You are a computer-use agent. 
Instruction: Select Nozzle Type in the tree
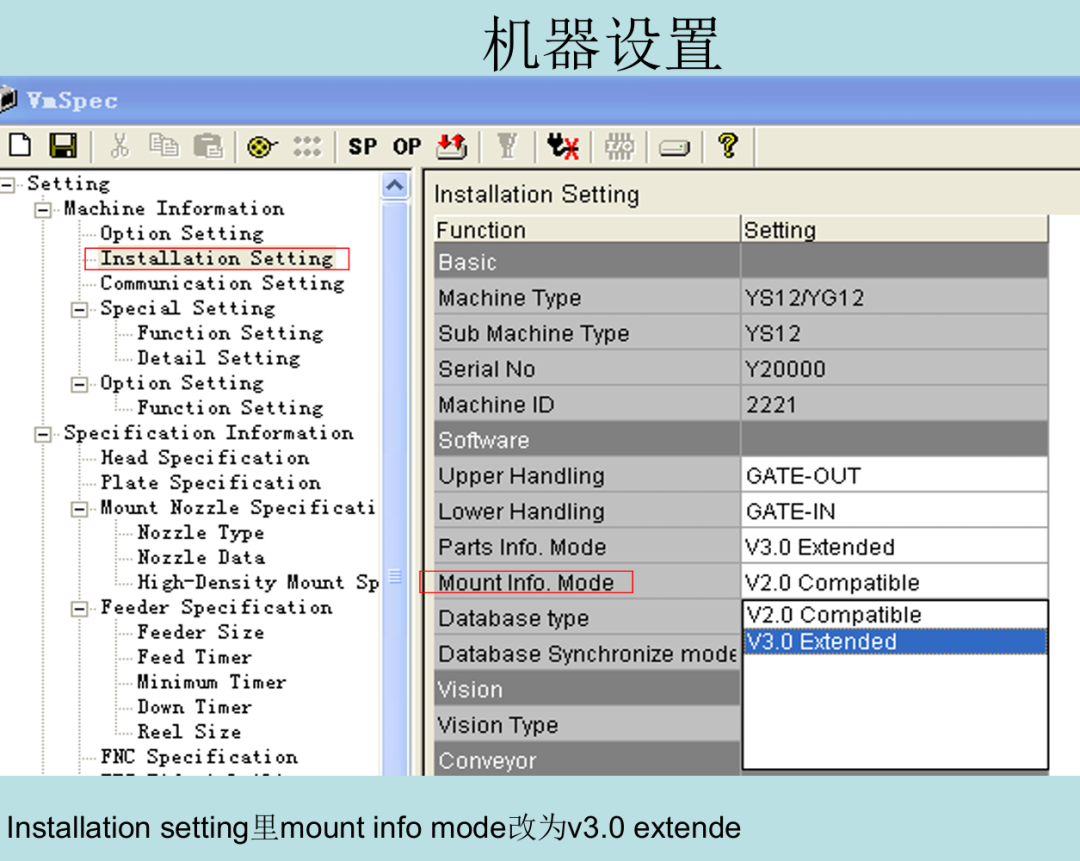(200, 532)
